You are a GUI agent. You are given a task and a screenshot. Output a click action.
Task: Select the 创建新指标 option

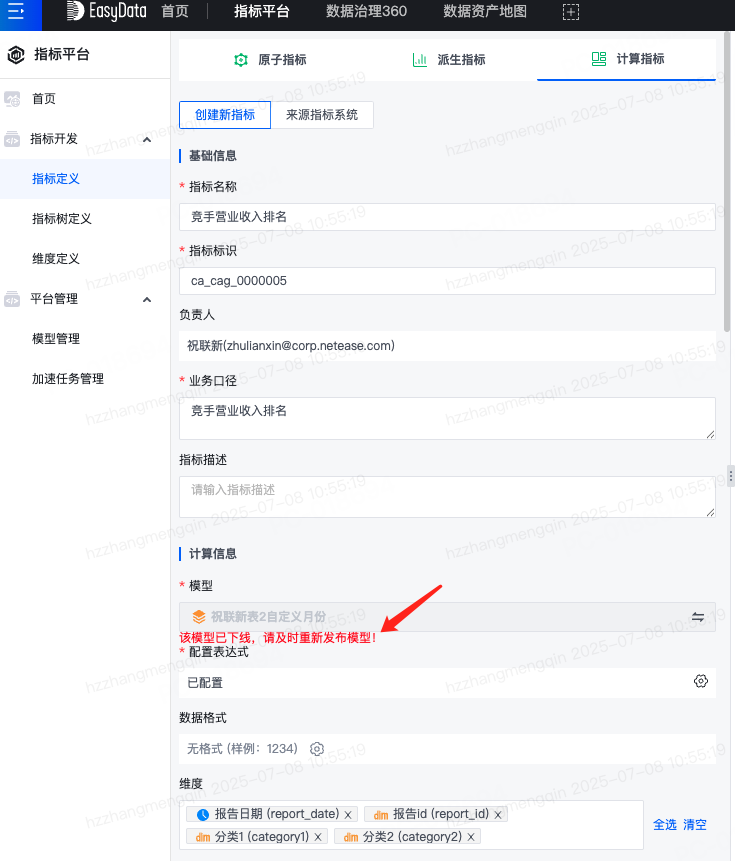pos(225,115)
